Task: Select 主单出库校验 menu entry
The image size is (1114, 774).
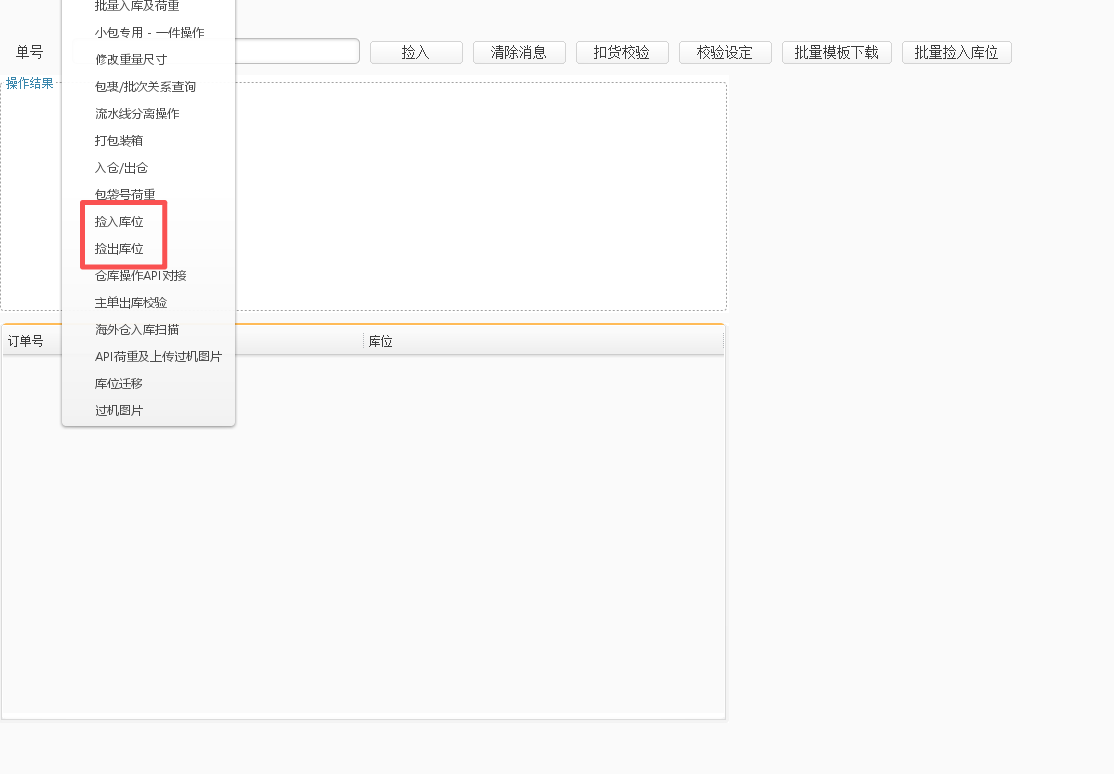Action: 131,303
